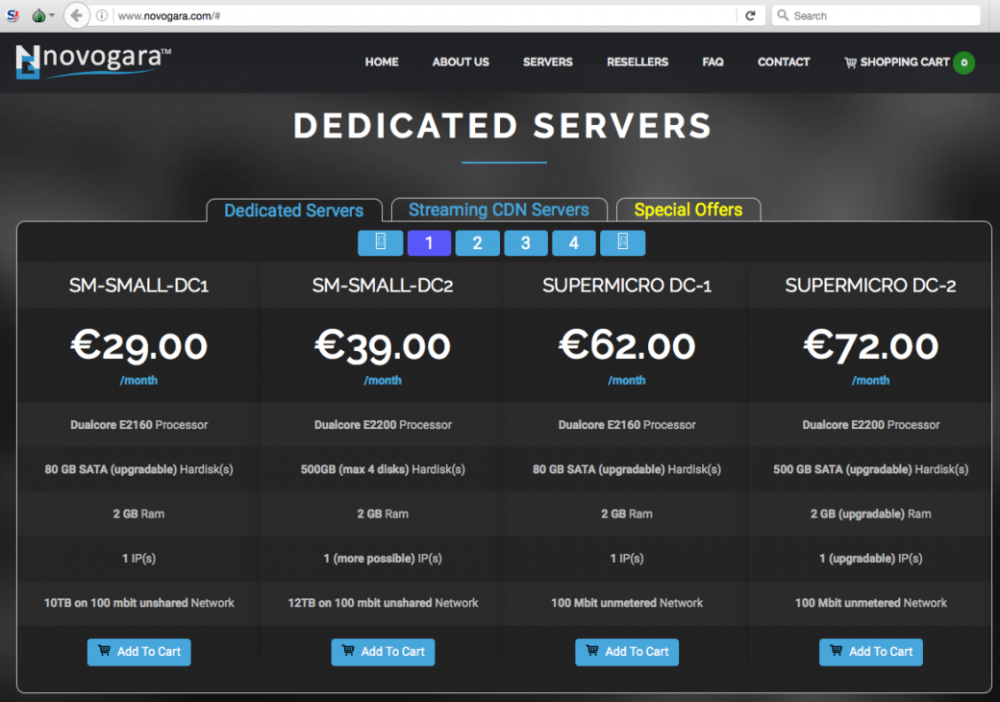
Task: Select pagination page 3
Action: (x=526, y=243)
